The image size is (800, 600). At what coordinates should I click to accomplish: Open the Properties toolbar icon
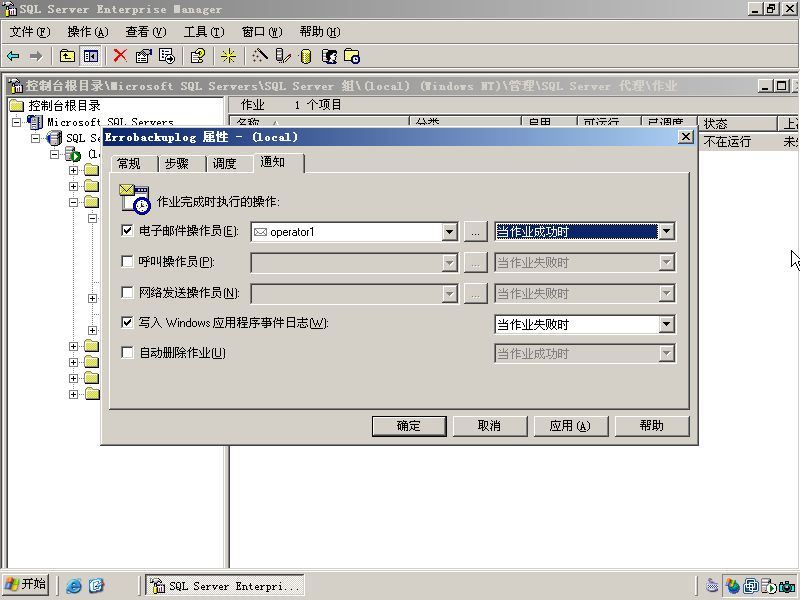[143, 56]
